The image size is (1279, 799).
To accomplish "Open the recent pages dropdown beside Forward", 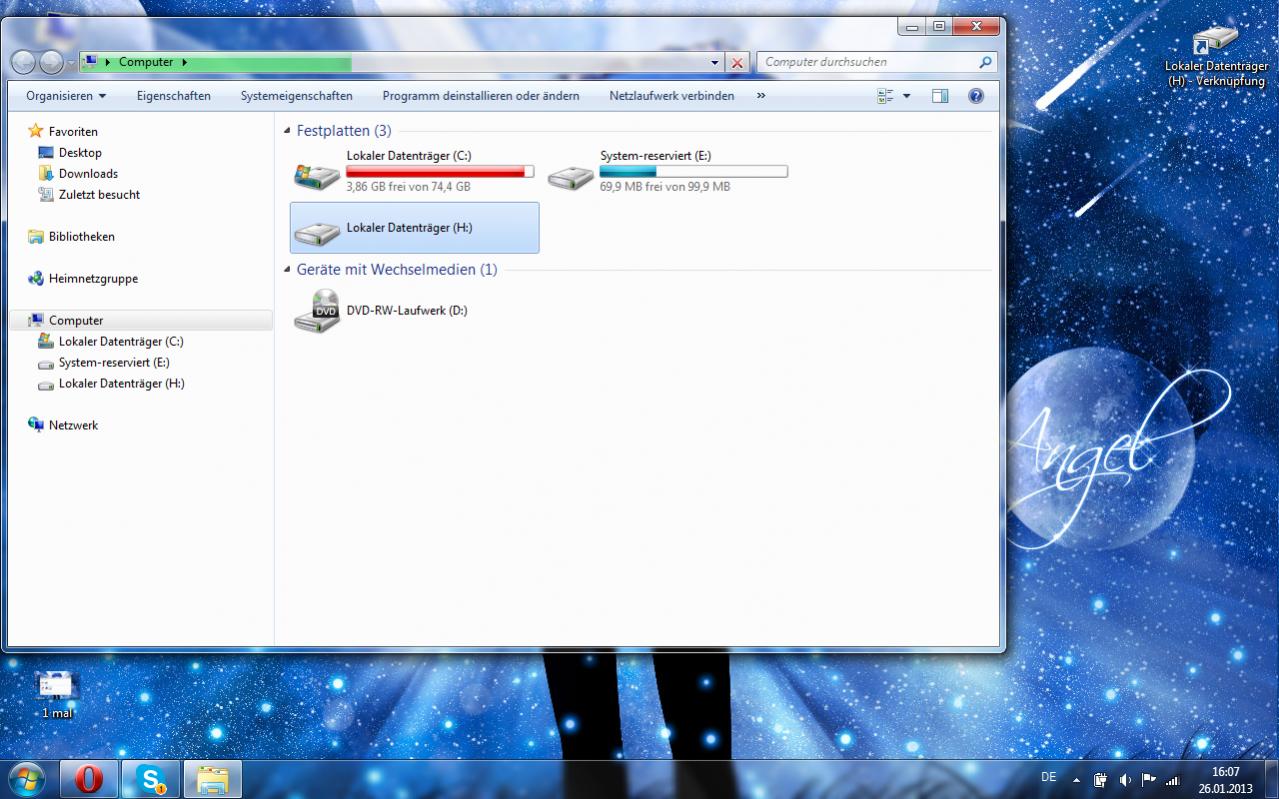I will point(70,63).
